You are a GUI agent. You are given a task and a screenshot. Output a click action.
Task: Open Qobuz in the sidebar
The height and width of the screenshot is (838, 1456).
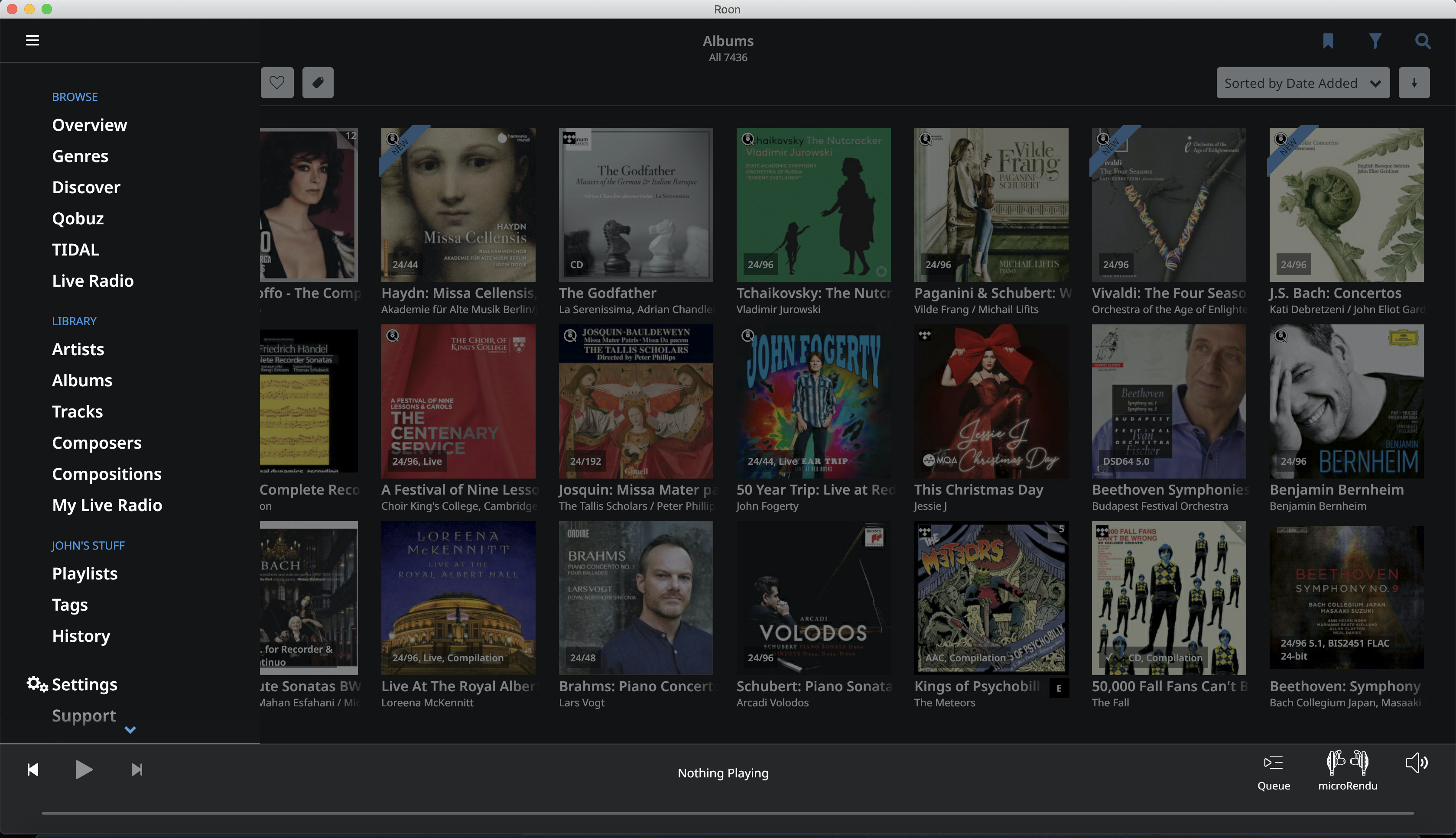[78, 218]
